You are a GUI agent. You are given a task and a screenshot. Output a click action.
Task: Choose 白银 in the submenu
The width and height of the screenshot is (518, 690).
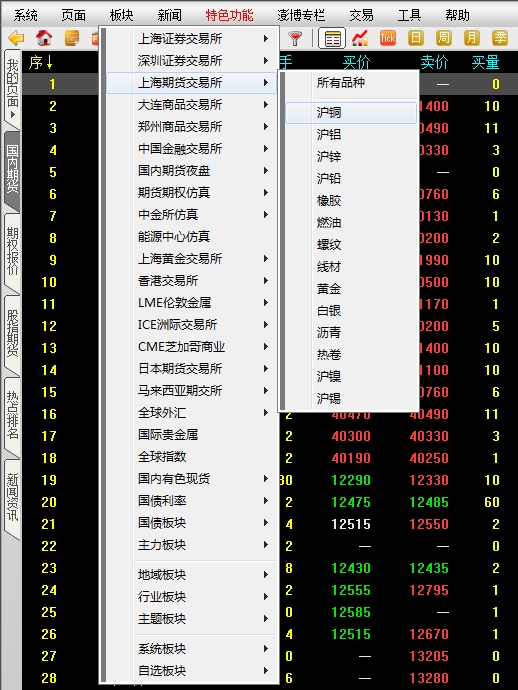351,311
